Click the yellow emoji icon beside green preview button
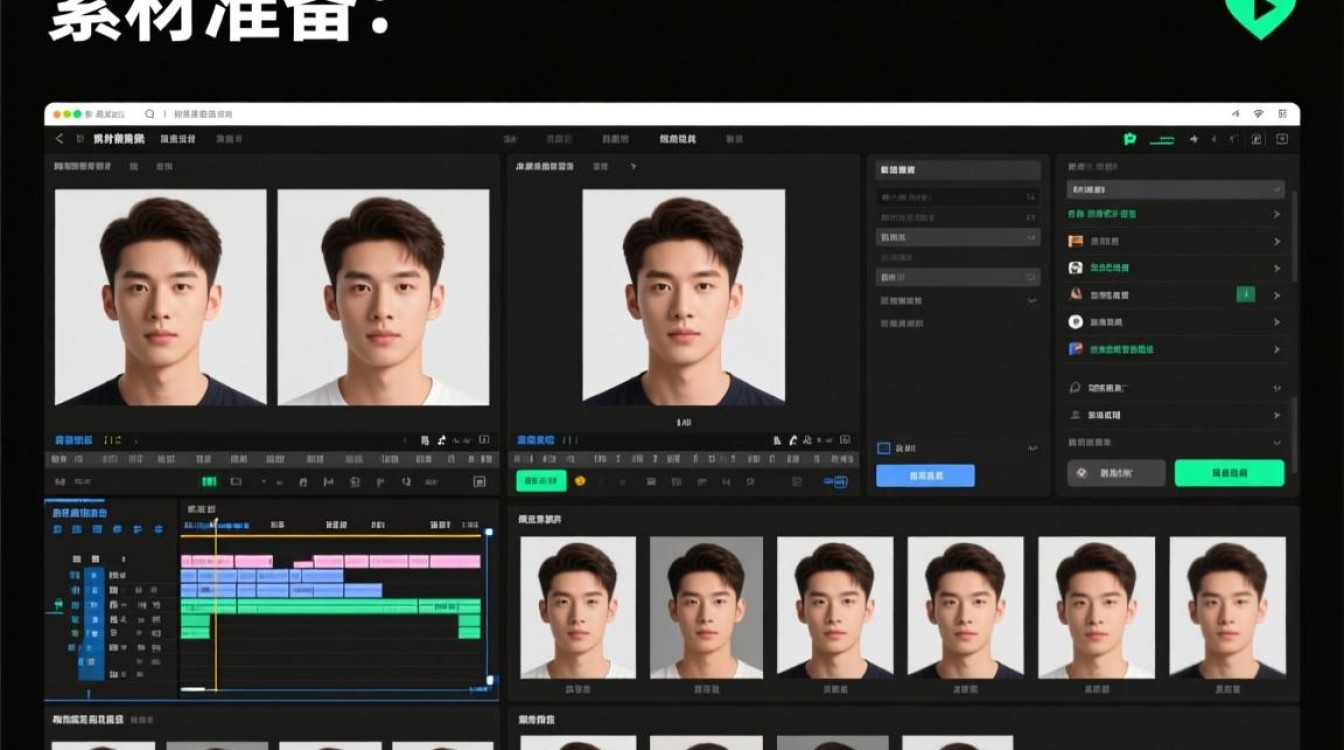Image resolution: width=1344 pixels, height=750 pixels. pyautogui.click(x=579, y=481)
